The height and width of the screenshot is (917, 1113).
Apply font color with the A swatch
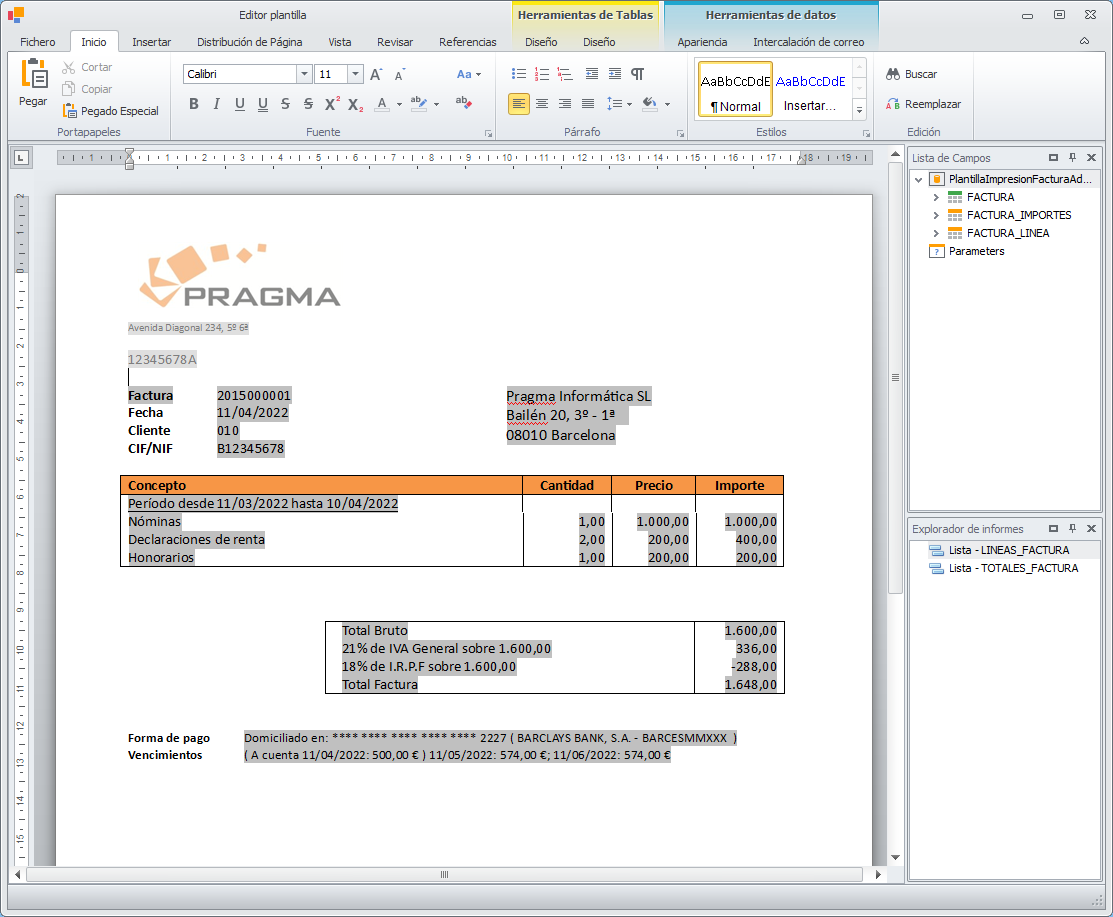[x=382, y=104]
